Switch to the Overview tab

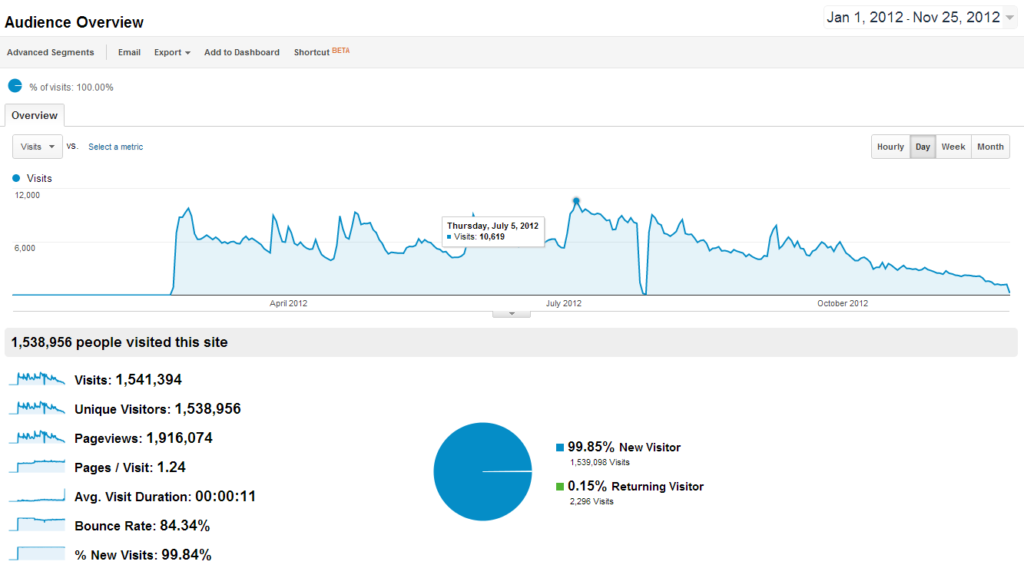point(34,115)
